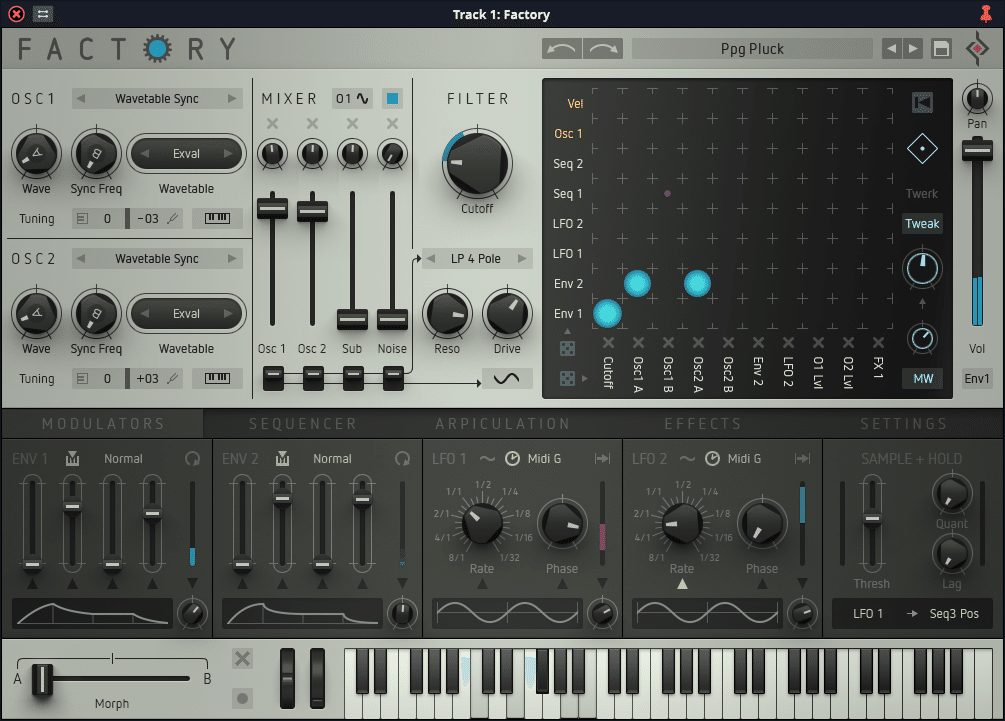This screenshot has height=721, width=1005.
Task: Open ENV 1 Normal mode dropdown
Action: 123,459
